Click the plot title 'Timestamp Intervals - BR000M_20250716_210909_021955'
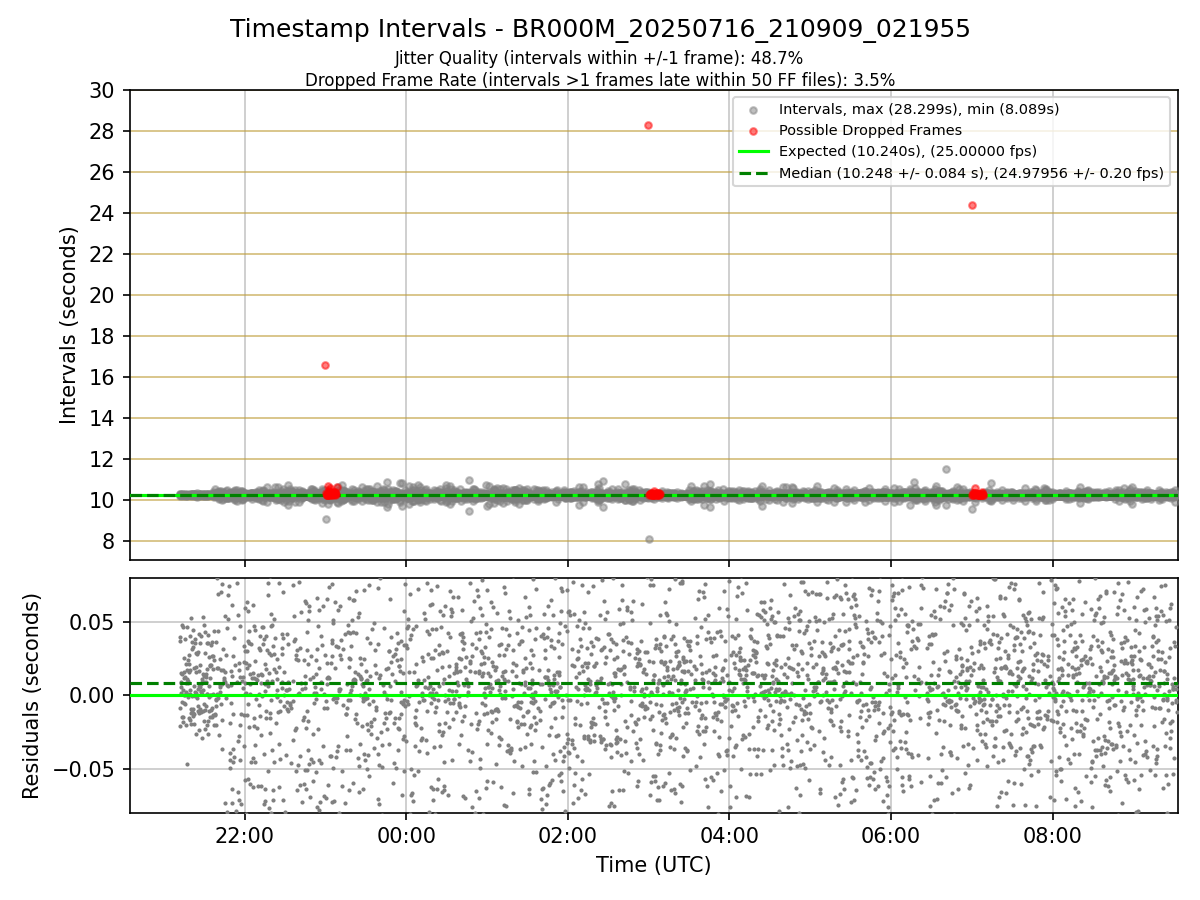This screenshot has width=1200, height=900. pyautogui.click(x=600, y=29)
